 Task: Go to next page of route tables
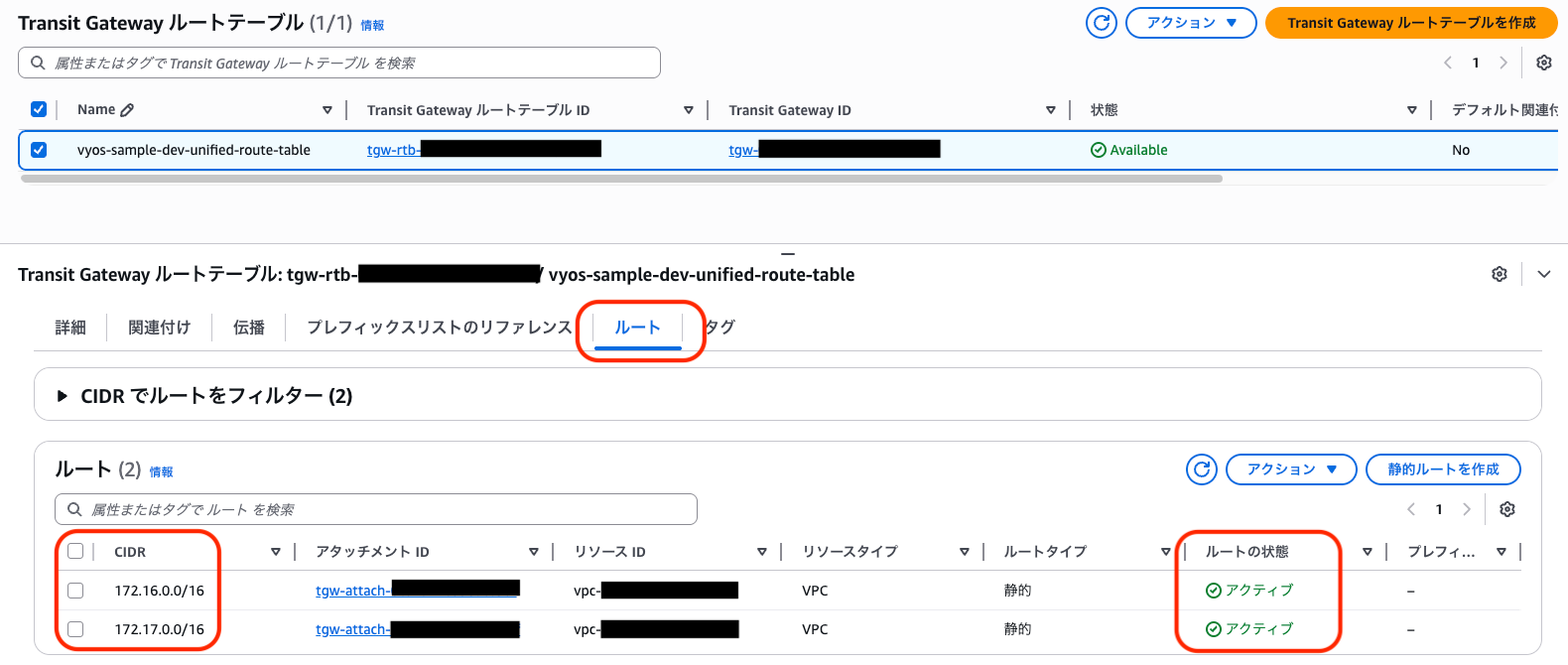tap(1503, 63)
